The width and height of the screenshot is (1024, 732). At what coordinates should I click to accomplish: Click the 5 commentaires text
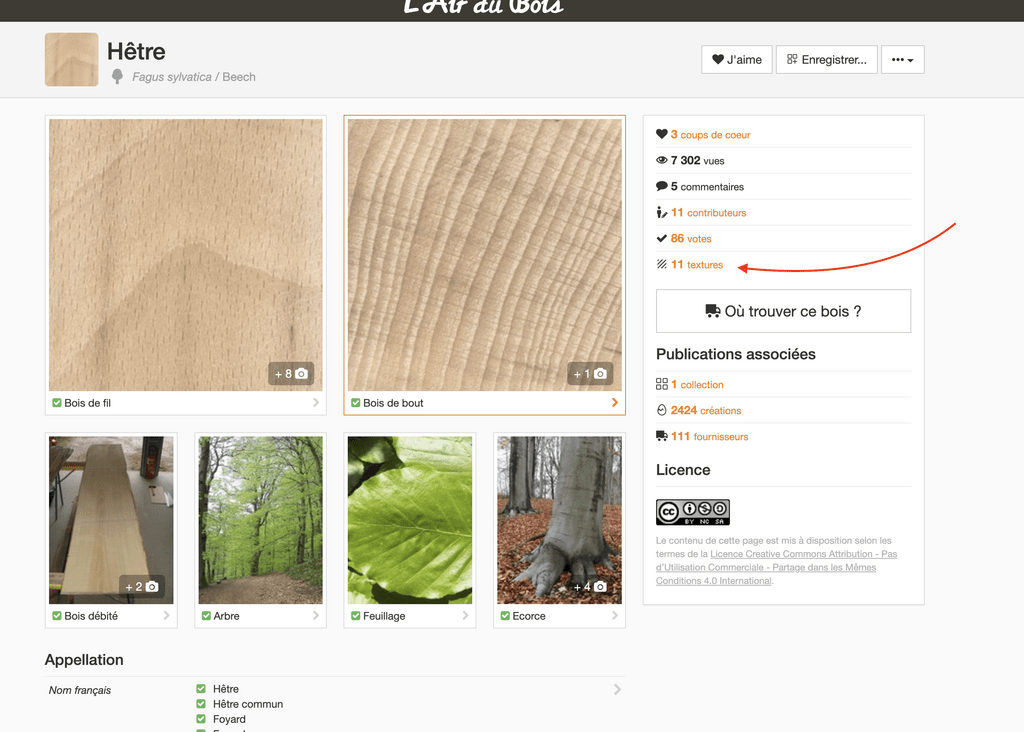click(x=707, y=187)
